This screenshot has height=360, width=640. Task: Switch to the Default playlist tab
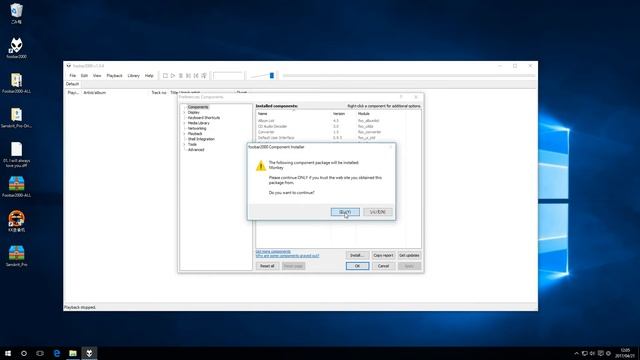pos(72,84)
